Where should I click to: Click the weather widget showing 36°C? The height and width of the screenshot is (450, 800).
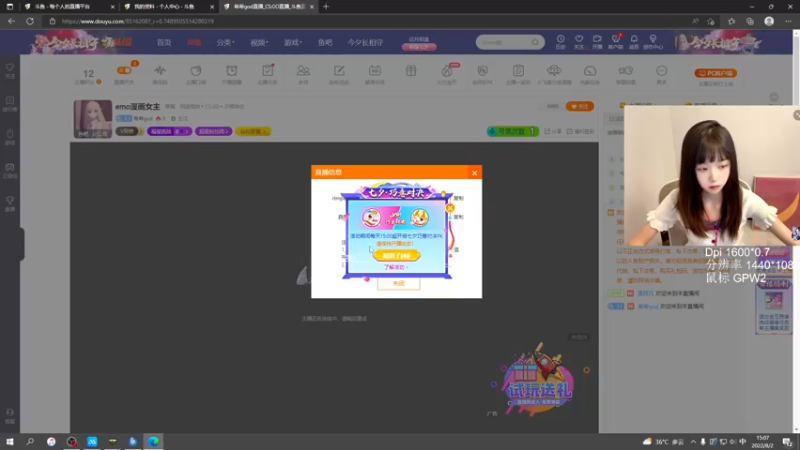coord(663,442)
